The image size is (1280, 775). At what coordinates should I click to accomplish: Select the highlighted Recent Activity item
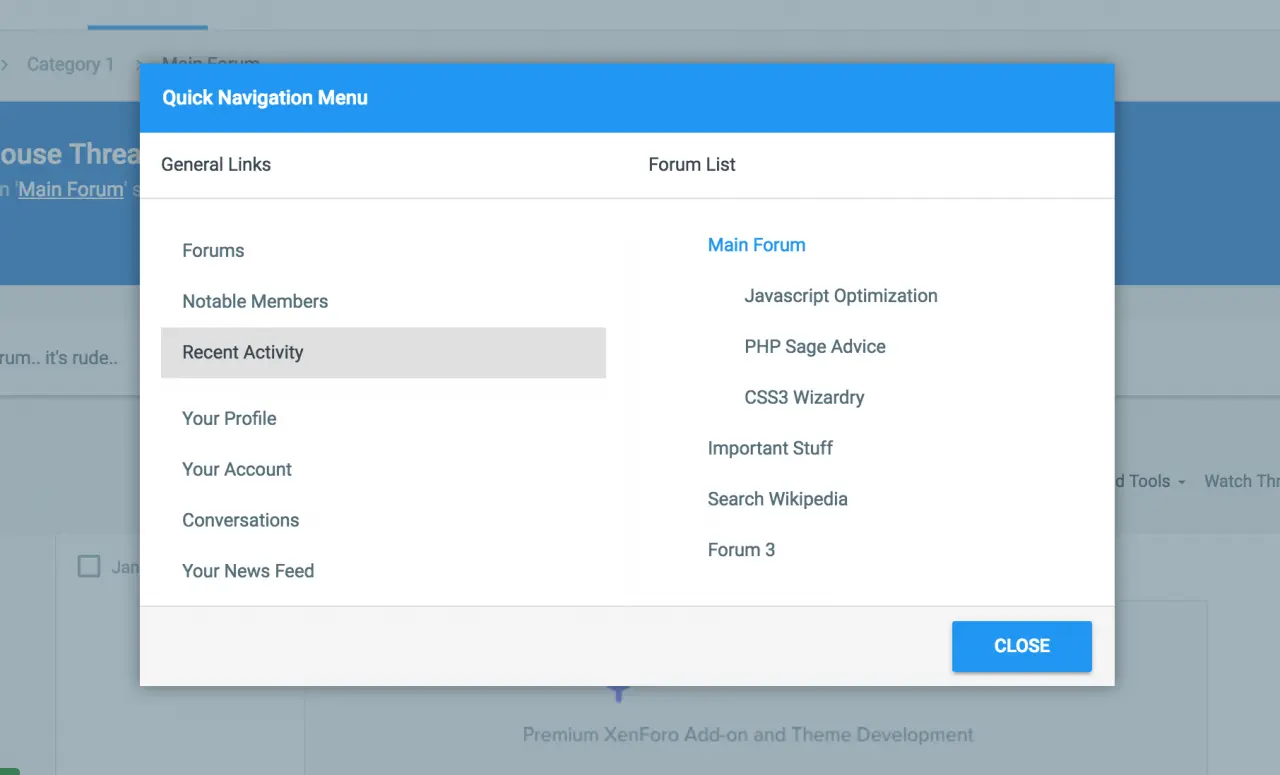[243, 353]
